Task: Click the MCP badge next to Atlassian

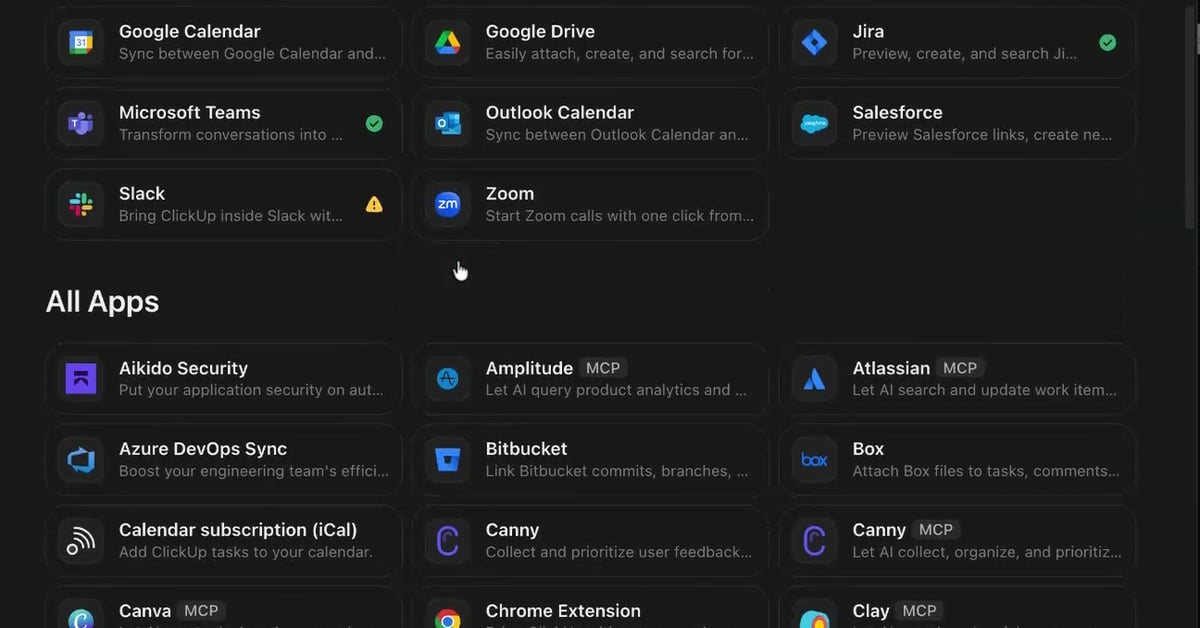Action: pyautogui.click(x=960, y=368)
